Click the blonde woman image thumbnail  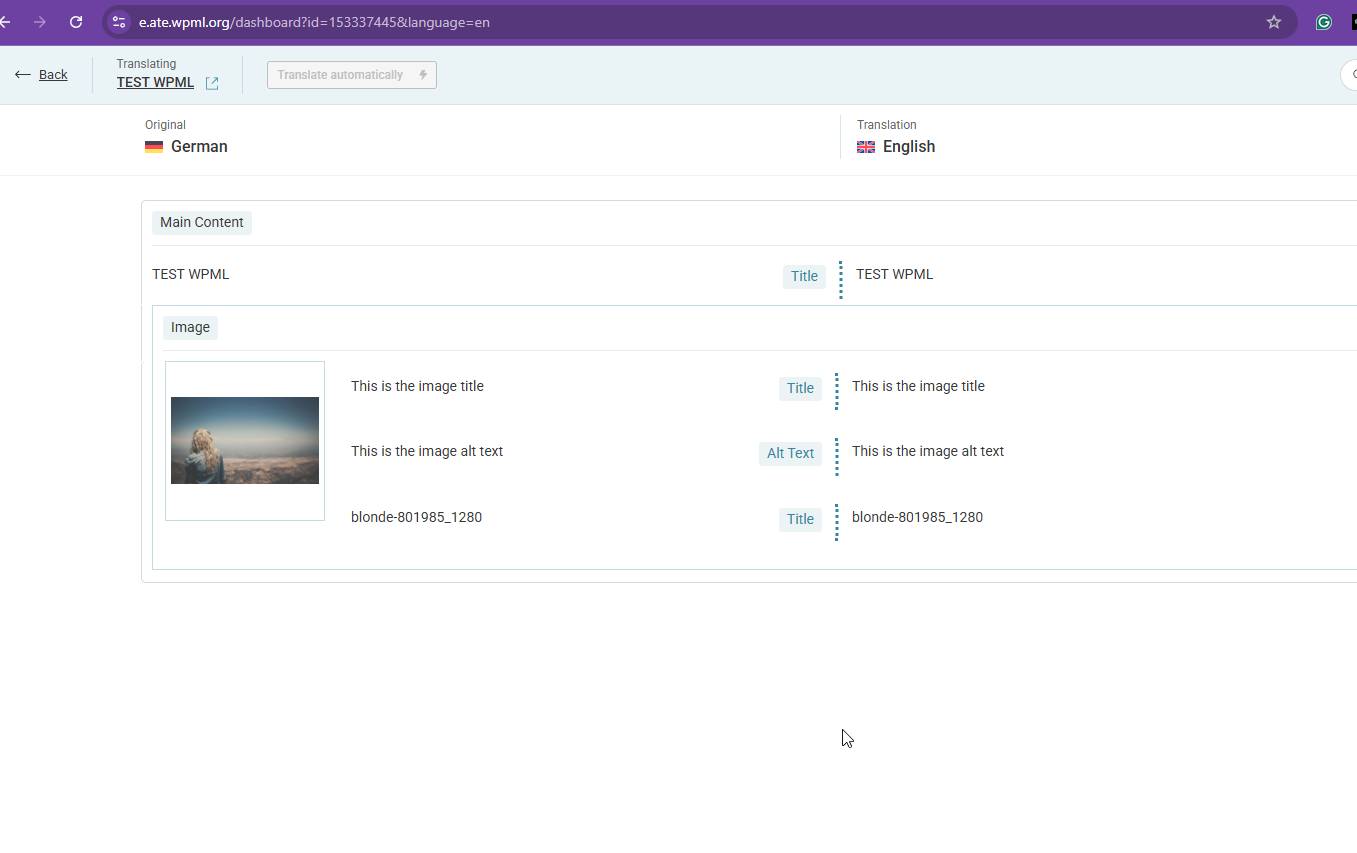(x=245, y=441)
